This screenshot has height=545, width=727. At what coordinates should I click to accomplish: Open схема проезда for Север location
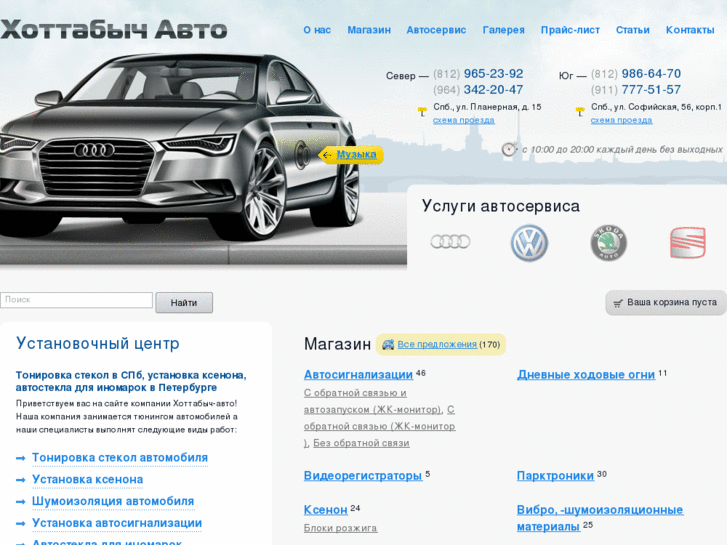(464, 120)
